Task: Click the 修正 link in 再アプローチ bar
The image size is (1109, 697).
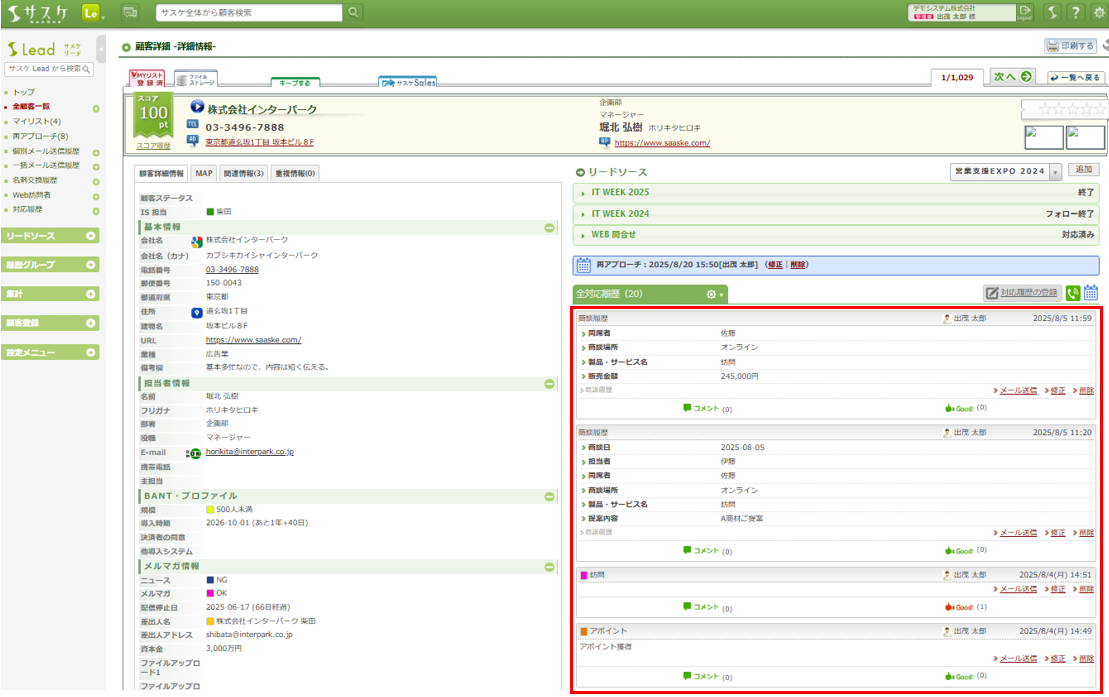Action: [775, 265]
